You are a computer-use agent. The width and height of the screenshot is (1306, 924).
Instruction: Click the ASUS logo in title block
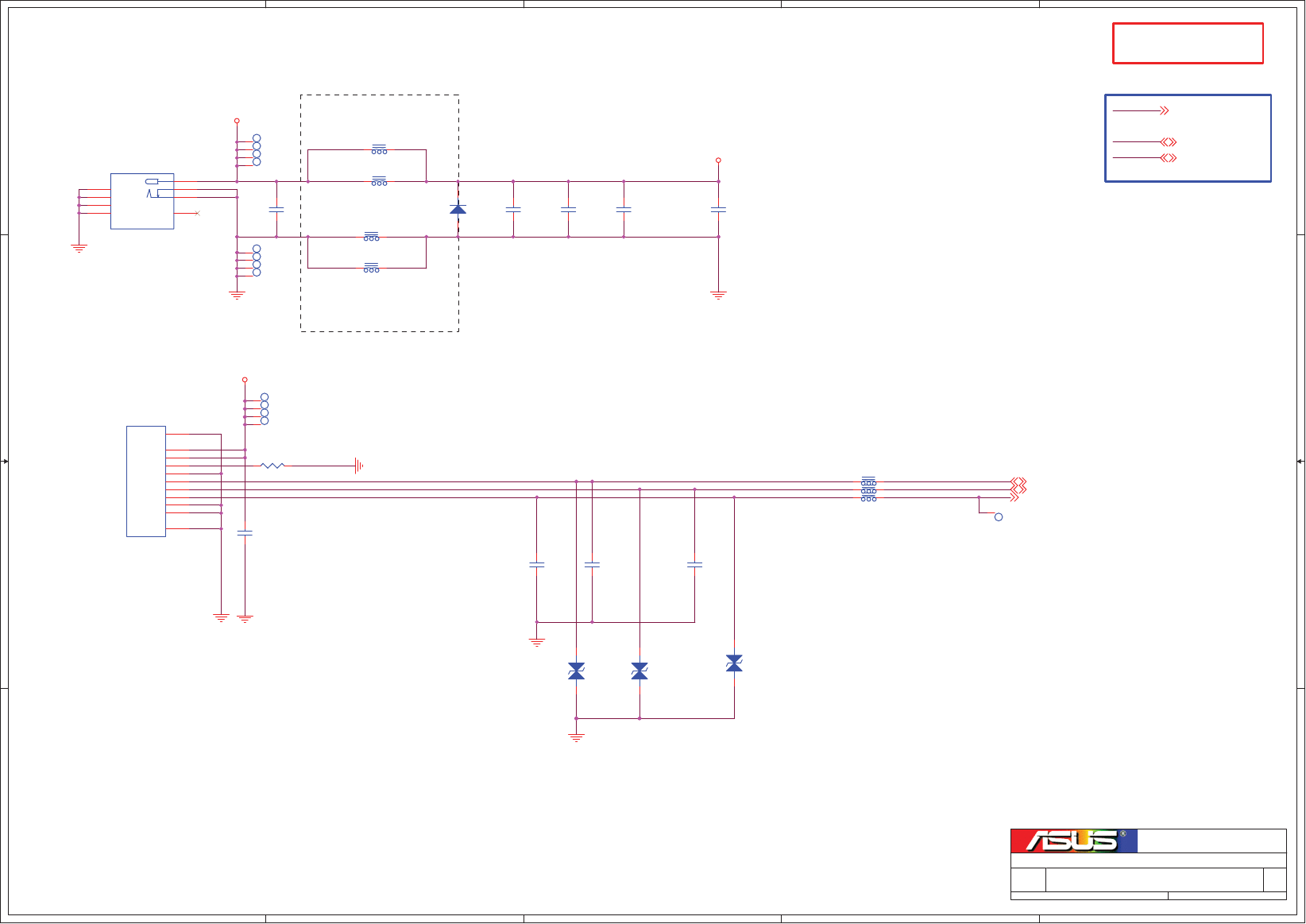[1073, 841]
